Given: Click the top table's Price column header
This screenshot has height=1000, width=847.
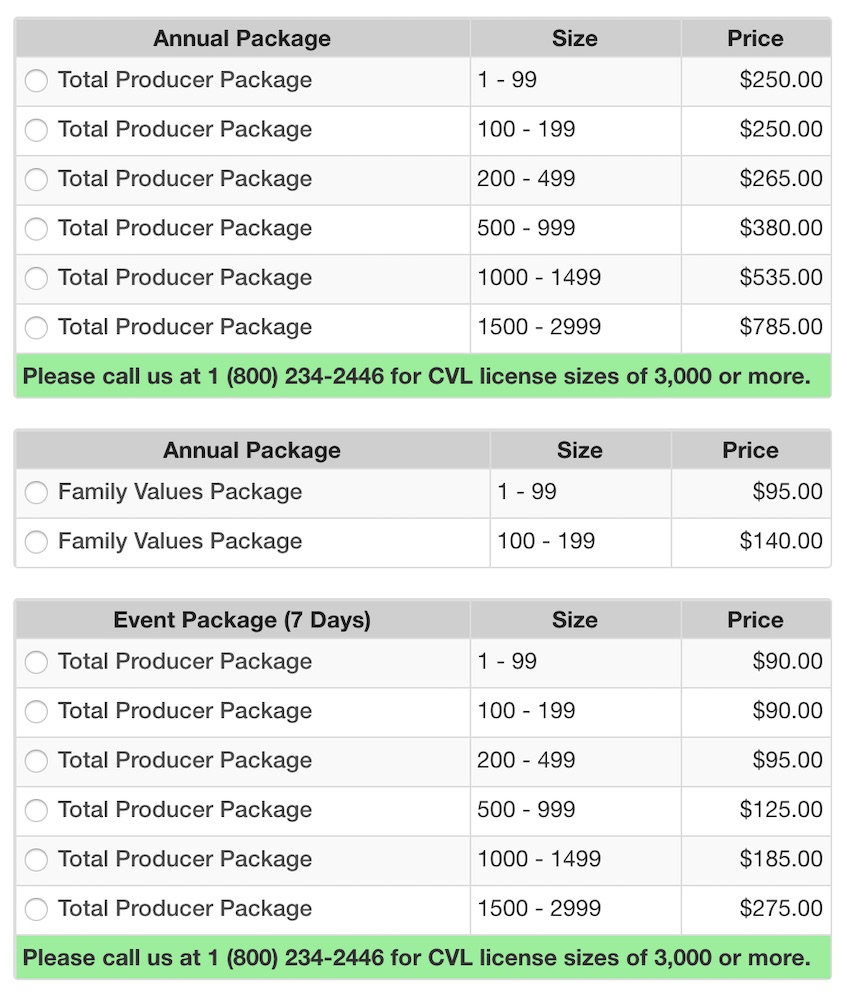Looking at the screenshot, I should tap(756, 38).
